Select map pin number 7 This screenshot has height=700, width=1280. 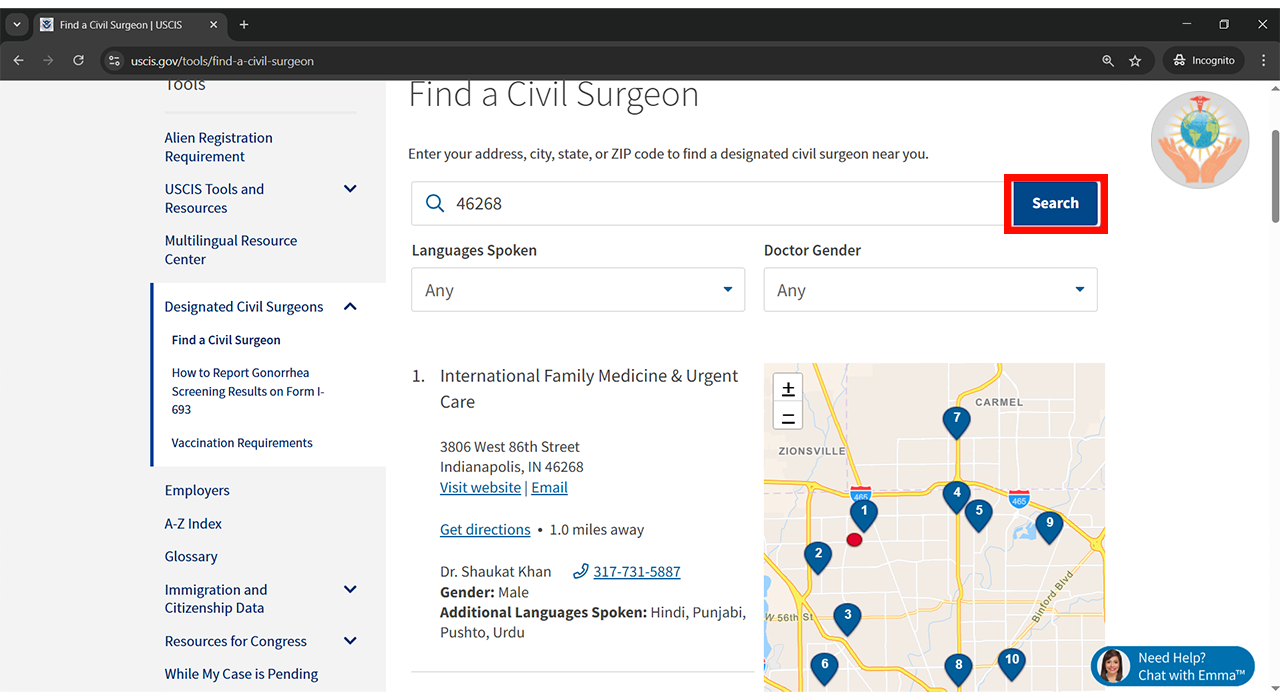[x=956, y=422]
